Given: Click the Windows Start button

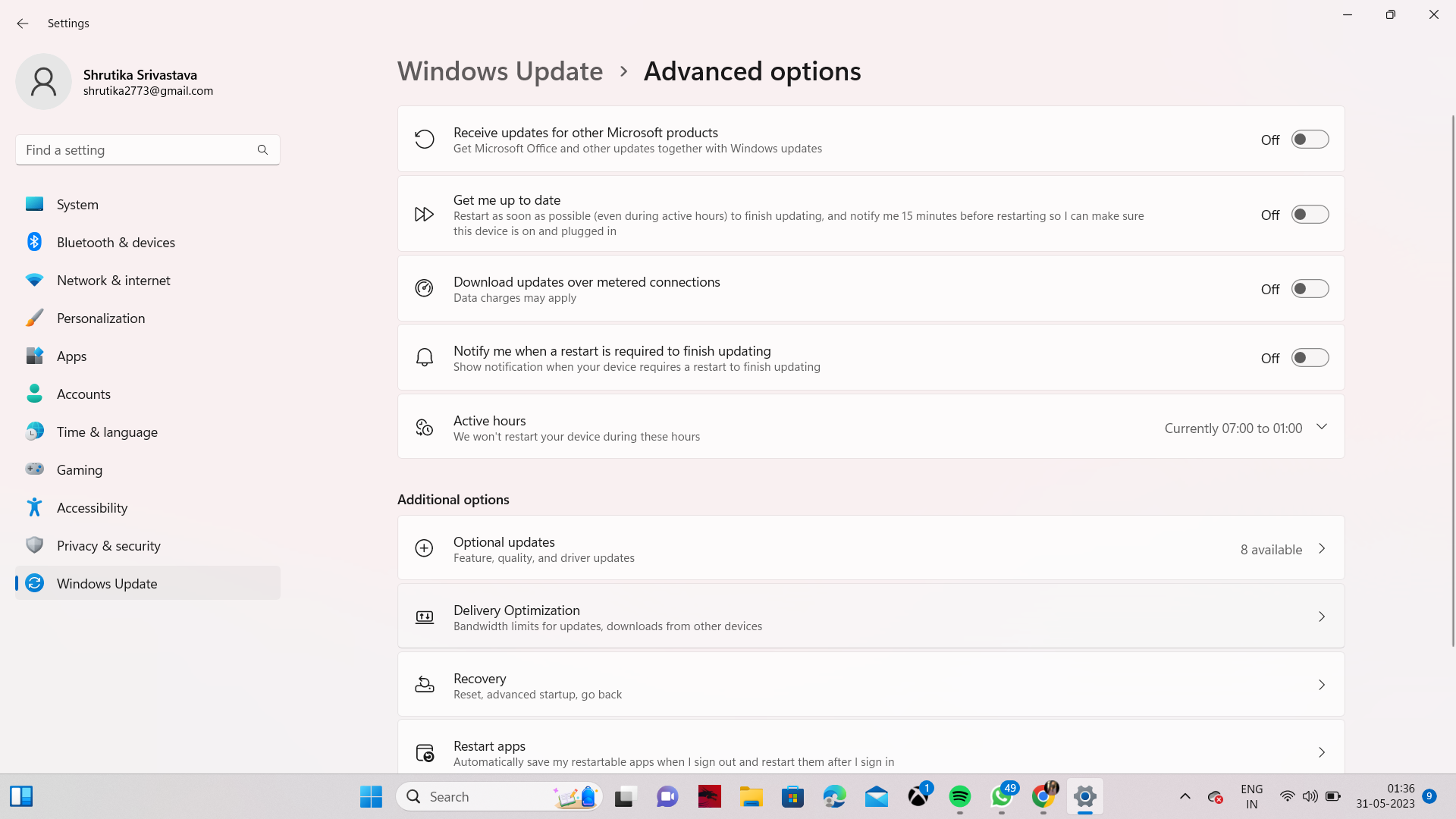Looking at the screenshot, I should coord(371,796).
